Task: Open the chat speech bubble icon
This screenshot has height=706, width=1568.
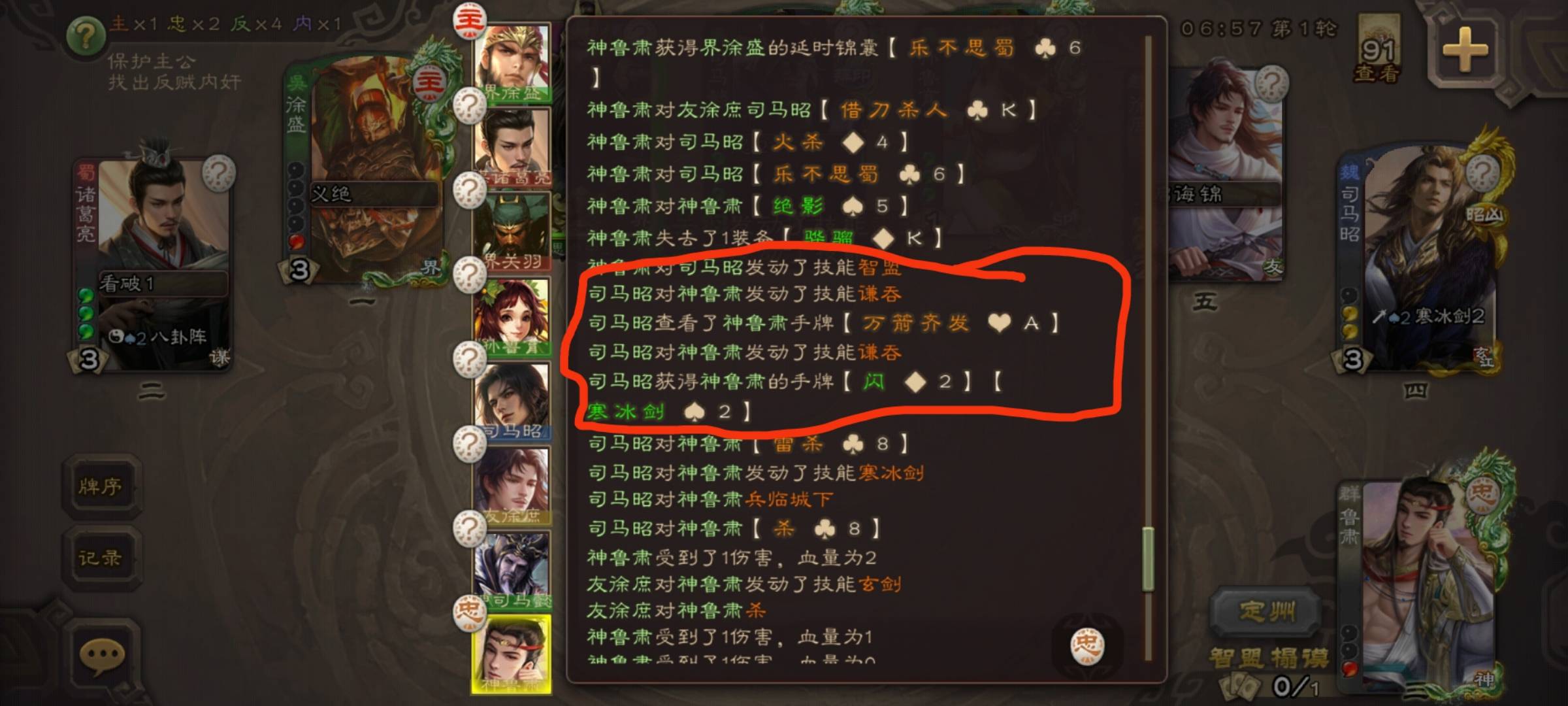Action: [x=101, y=656]
